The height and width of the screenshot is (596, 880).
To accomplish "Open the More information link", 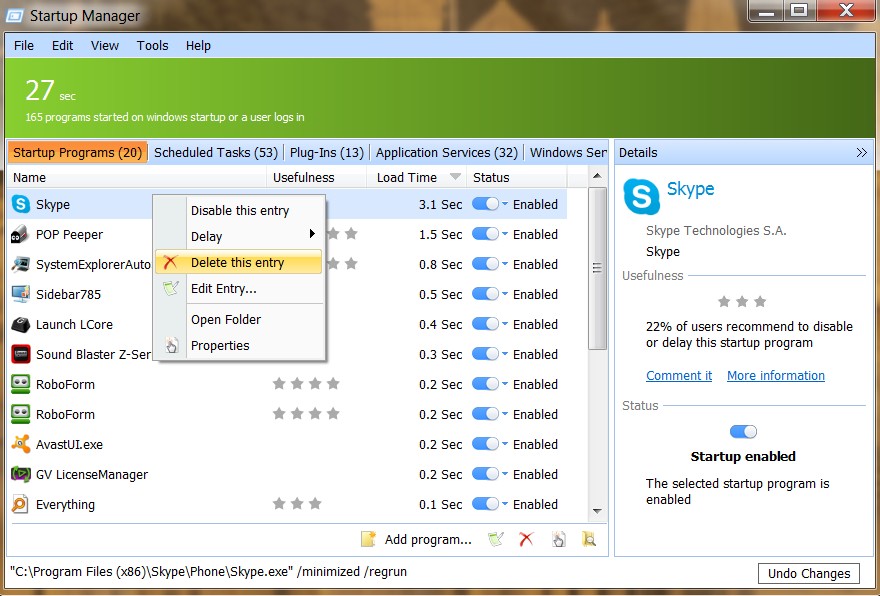I will [x=776, y=375].
